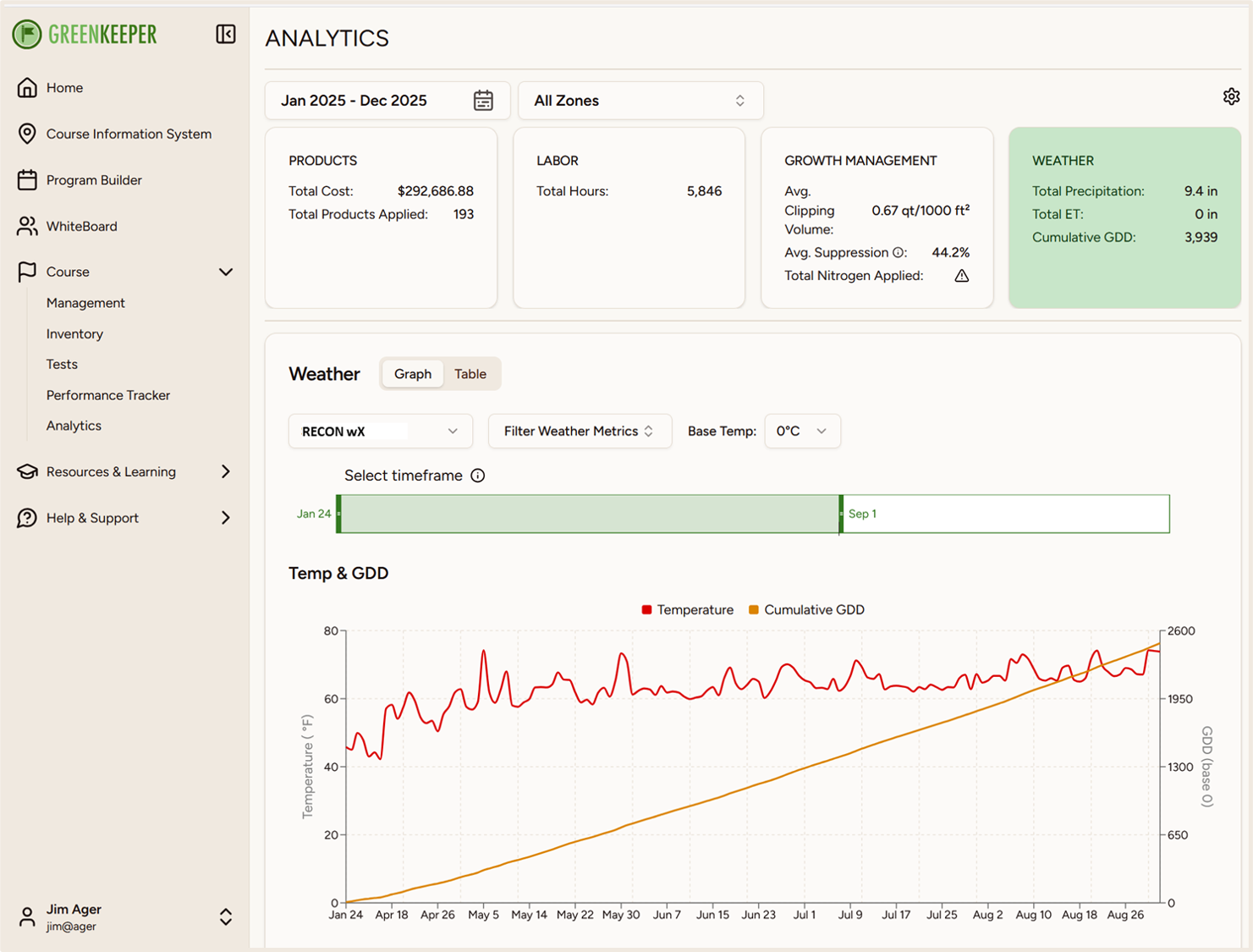Screen dimensions: 1253x952
Task: Click the GreenKeeper logo
Action: pyautogui.click(x=85, y=34)
